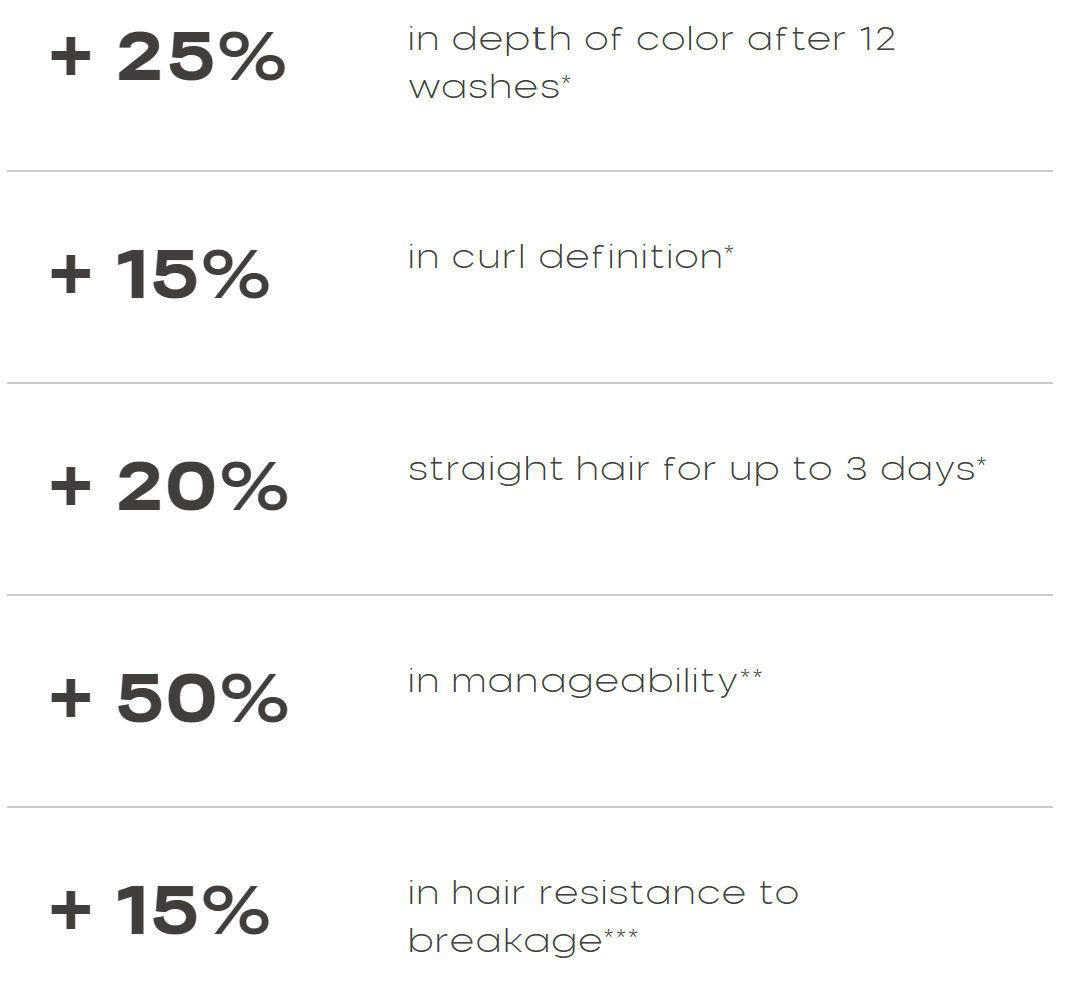Click 'in hair resistance to' text
Screen dimensions: 1070x1008
click(603, 893)
